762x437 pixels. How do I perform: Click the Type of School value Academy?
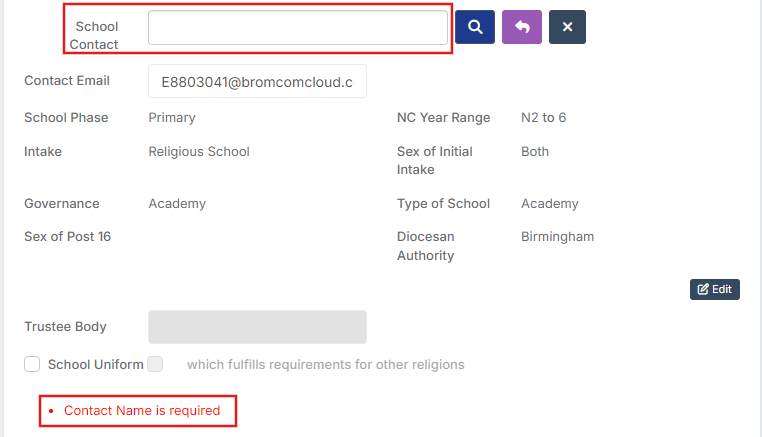click(x=550, y=204)
